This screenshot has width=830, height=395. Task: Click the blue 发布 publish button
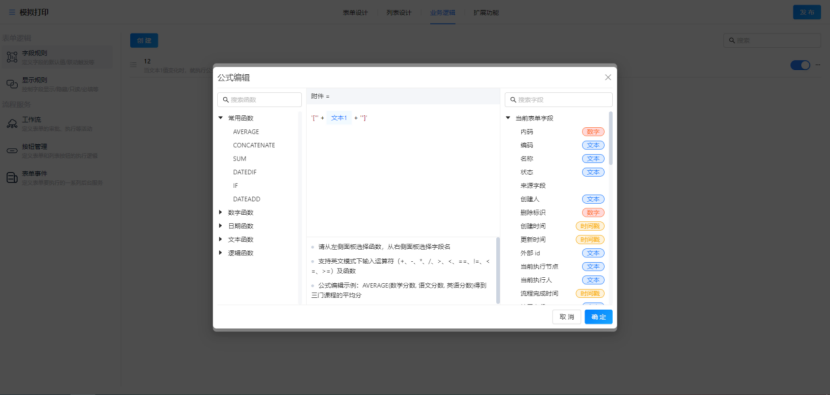(x=807, y=12)
